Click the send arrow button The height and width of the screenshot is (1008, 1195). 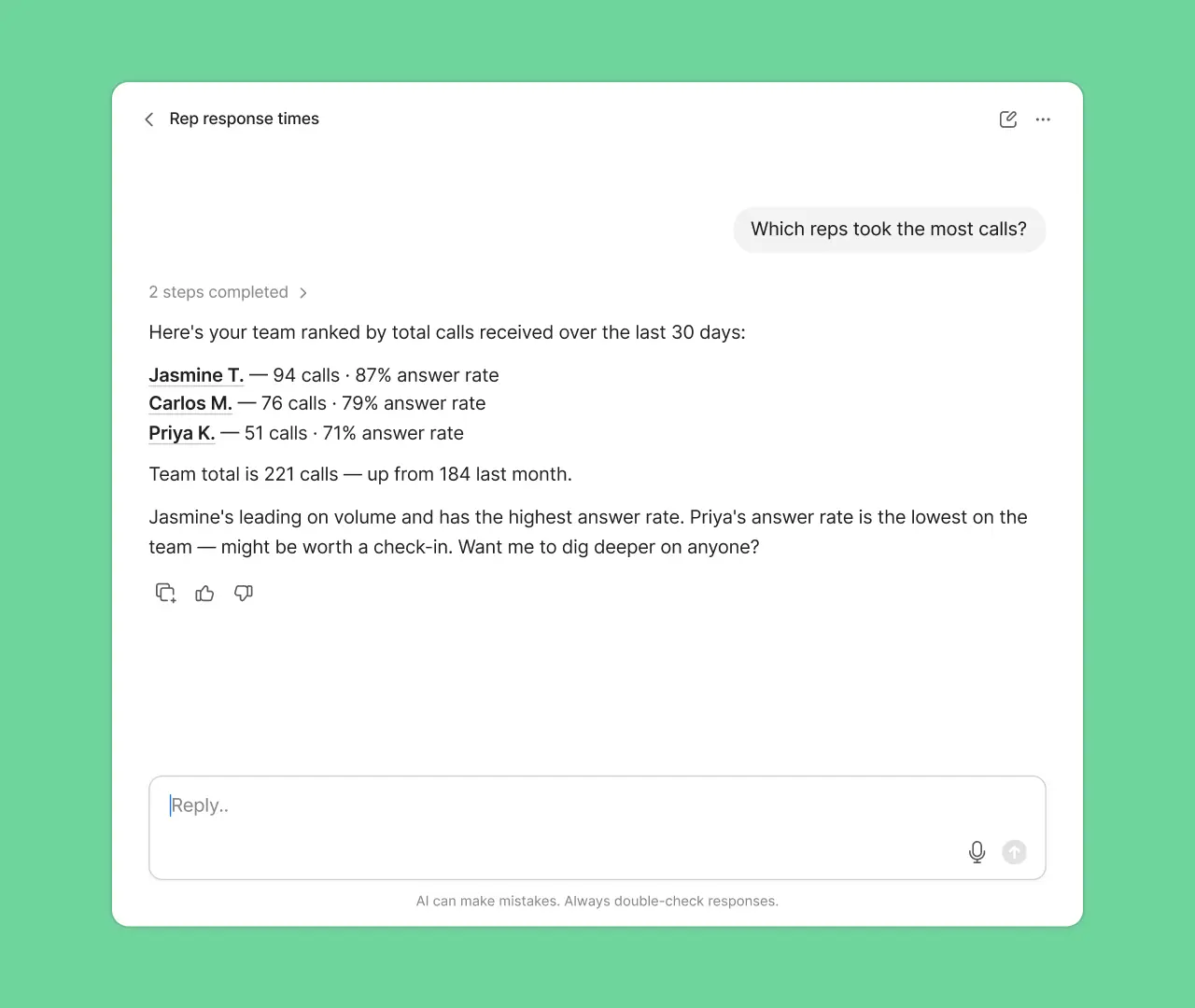tap(1014, 852)
